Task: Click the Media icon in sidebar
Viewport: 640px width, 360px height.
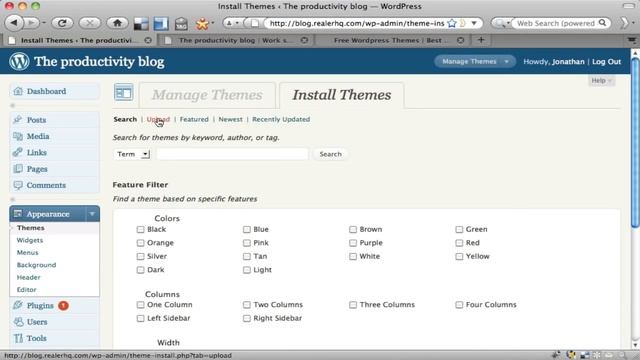Action: point(18,136)
